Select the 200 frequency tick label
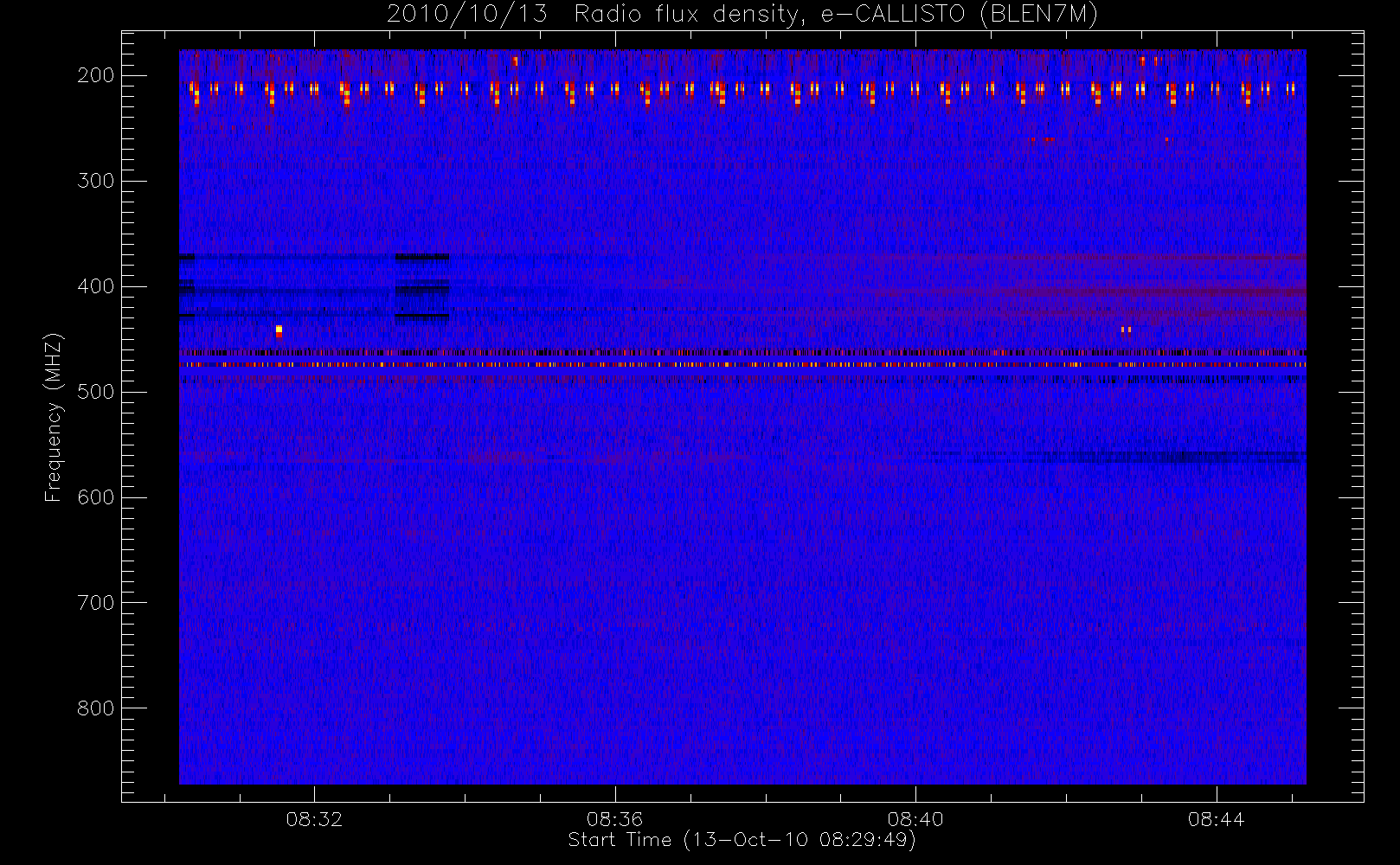 point(96,75)
